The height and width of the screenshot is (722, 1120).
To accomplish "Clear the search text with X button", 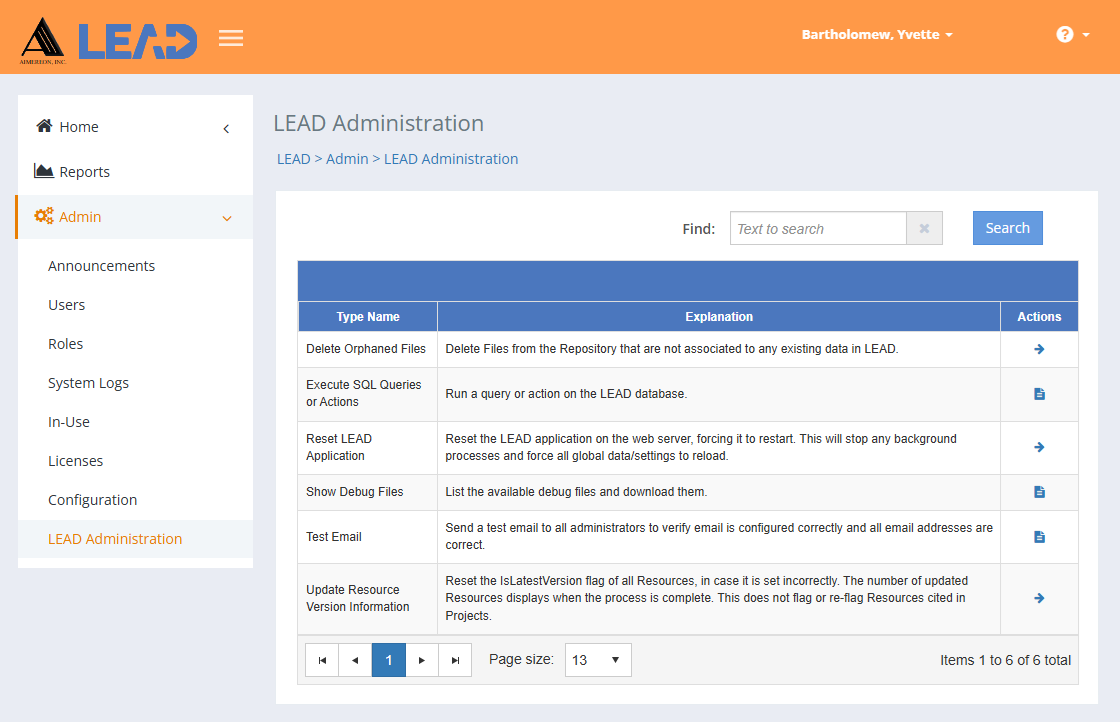I will (x=924, y=229).
